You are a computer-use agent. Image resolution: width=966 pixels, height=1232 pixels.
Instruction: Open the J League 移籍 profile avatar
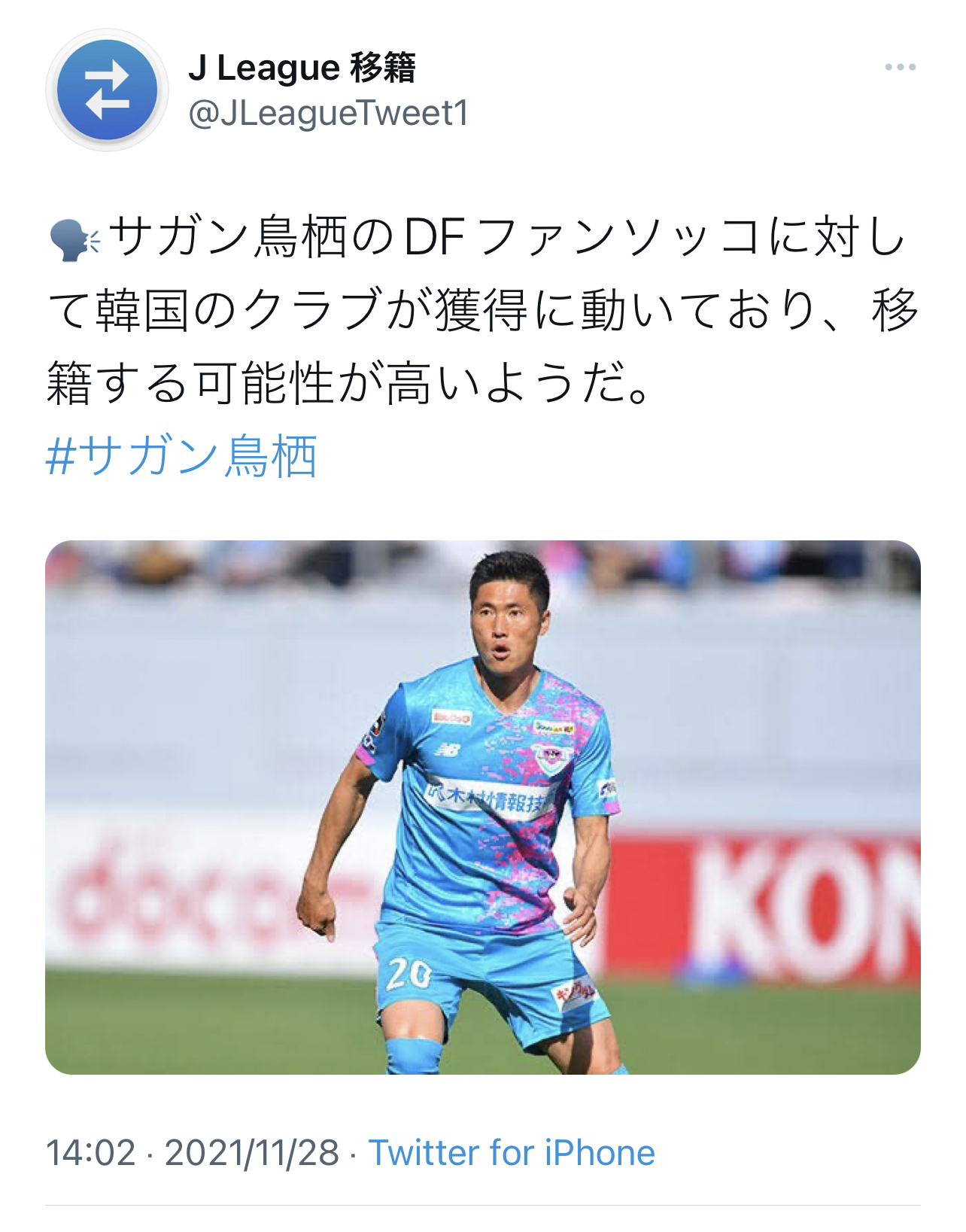pos(107,90)
